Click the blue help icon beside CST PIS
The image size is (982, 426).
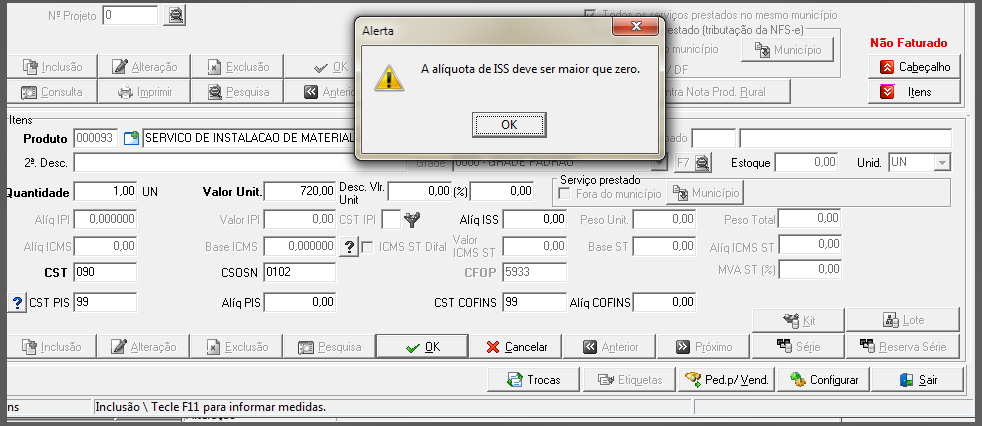[17, 303]
